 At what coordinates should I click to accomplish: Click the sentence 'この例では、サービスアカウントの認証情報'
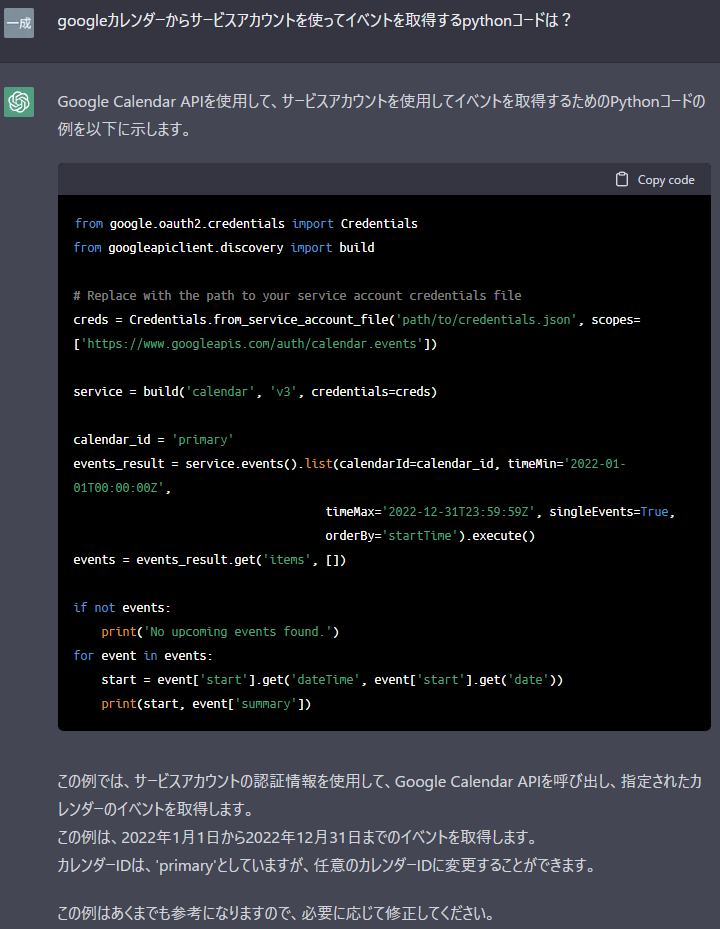pyautogui.click(x=379, y=795)
